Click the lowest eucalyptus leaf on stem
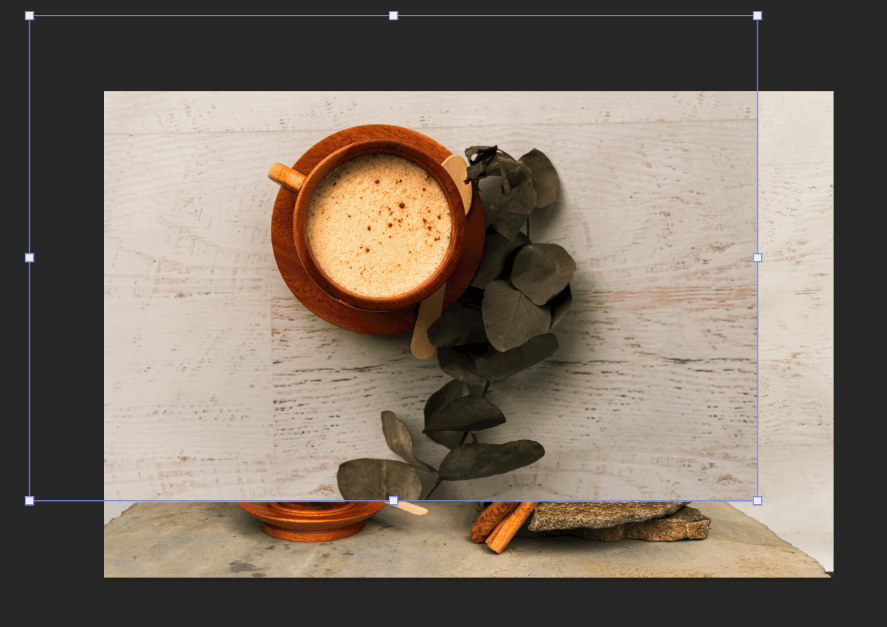 click(378, 478)
